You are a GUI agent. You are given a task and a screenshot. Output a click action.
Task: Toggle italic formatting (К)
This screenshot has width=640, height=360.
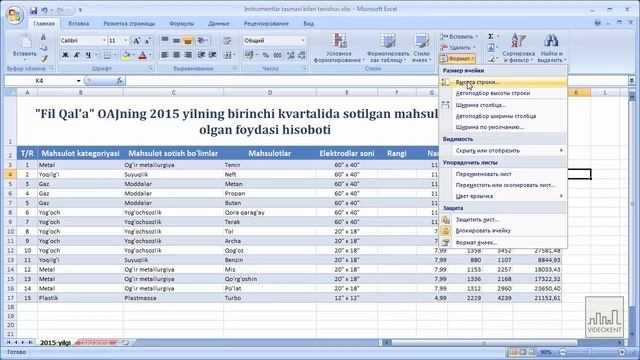coord(76,55)
